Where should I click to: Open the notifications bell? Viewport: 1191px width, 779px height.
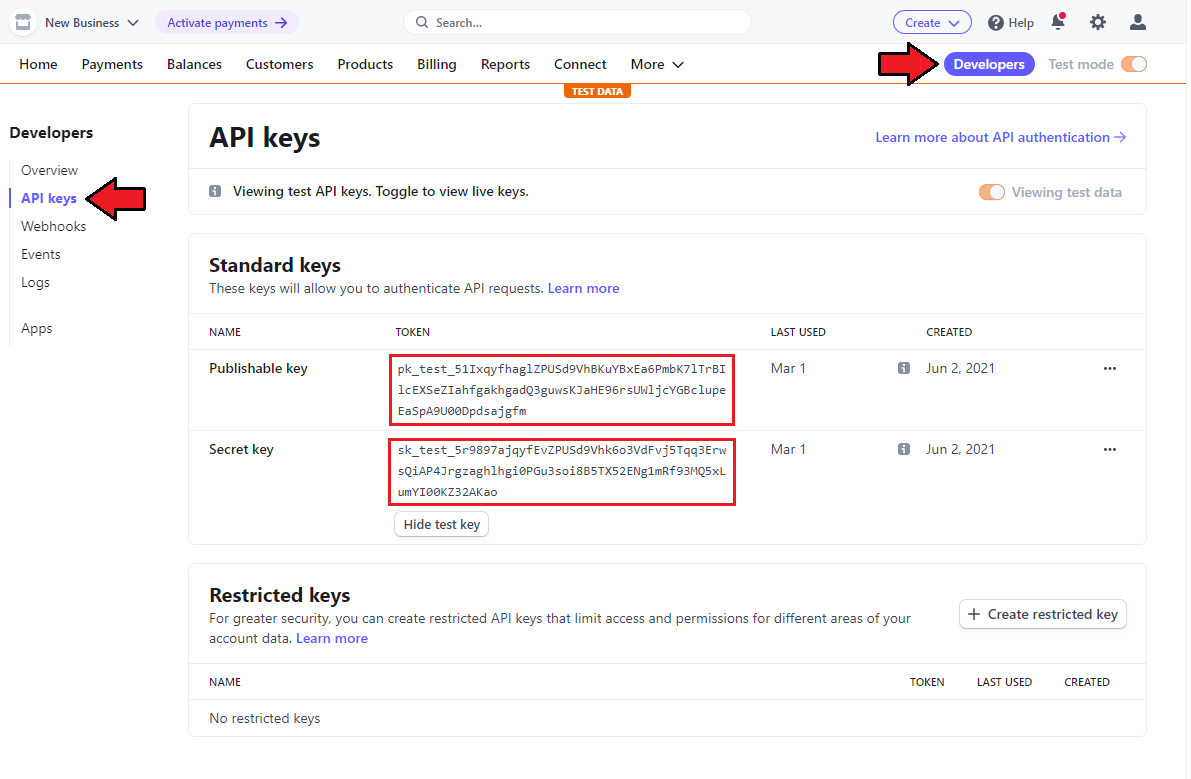pyautogui.click(x=1060, y=21)
